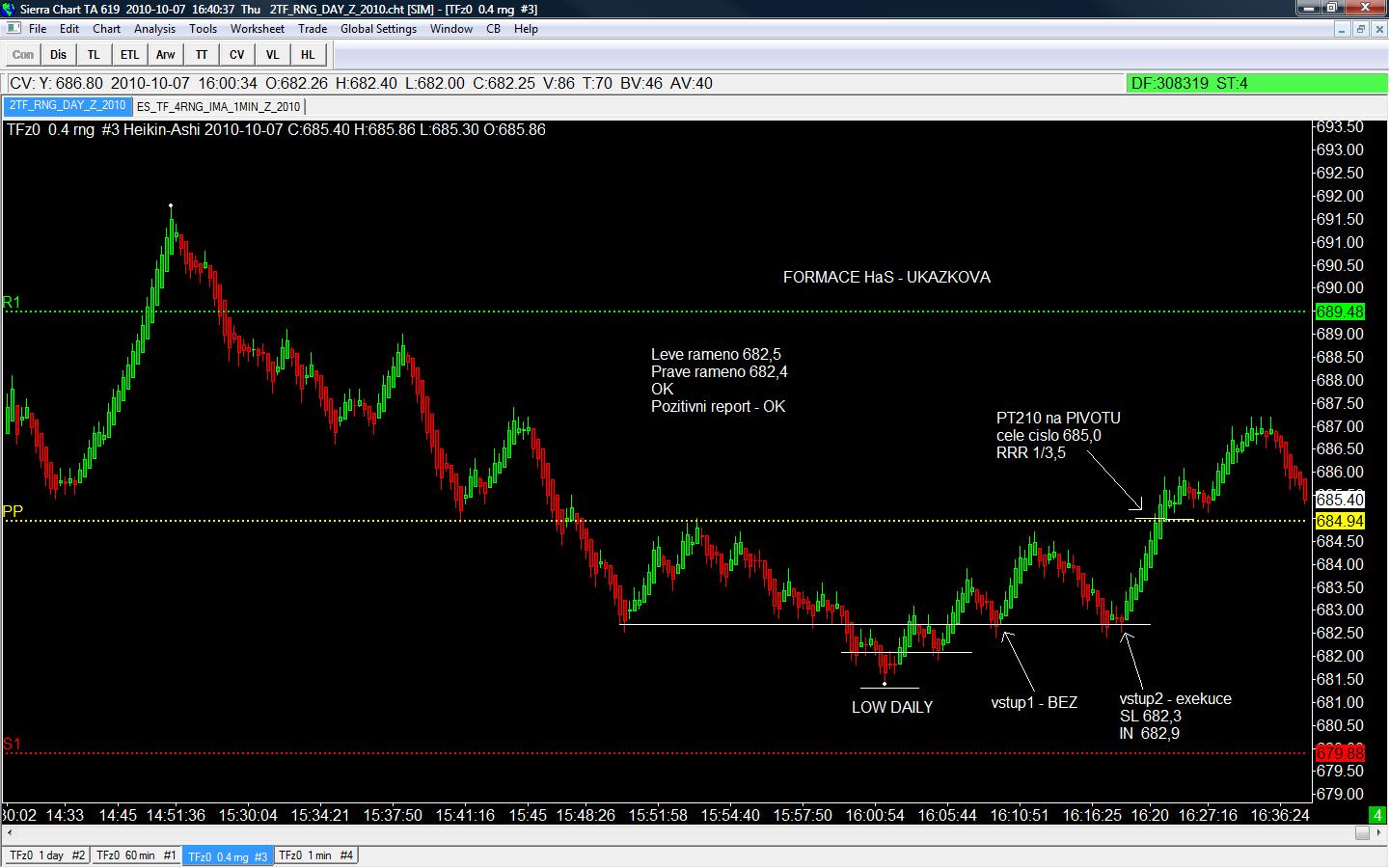
Task: Select the TL trend line tool
Action: pos(94,55)
